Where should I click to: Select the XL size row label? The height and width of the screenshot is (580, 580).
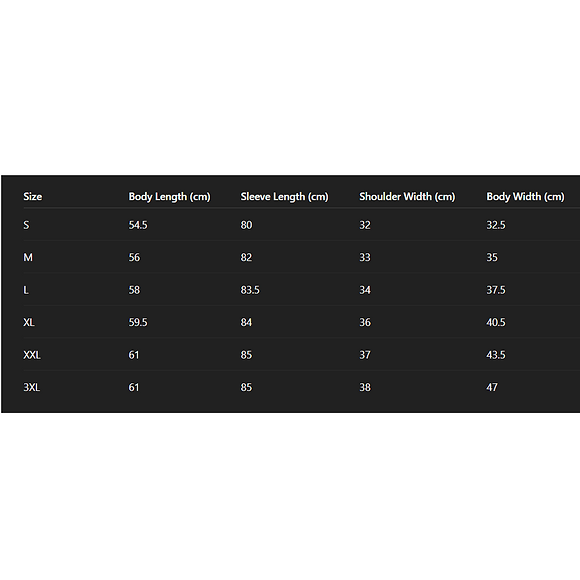pyautogui.click(x=29, y=323)
